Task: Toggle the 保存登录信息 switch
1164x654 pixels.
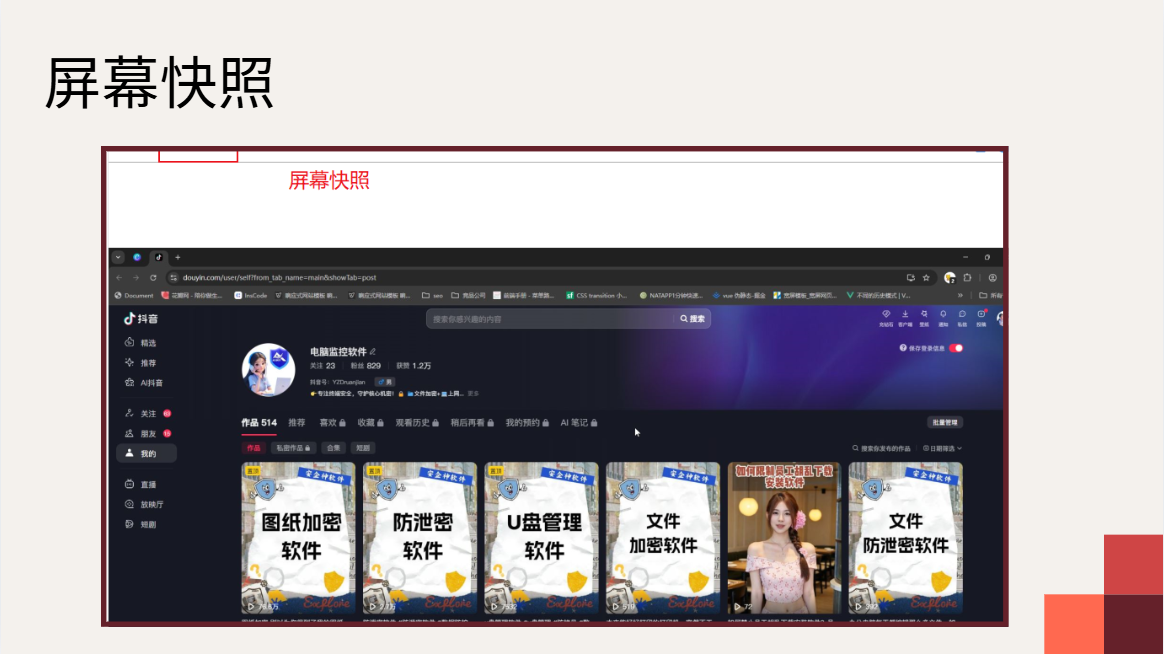Action: coord(956,348)
